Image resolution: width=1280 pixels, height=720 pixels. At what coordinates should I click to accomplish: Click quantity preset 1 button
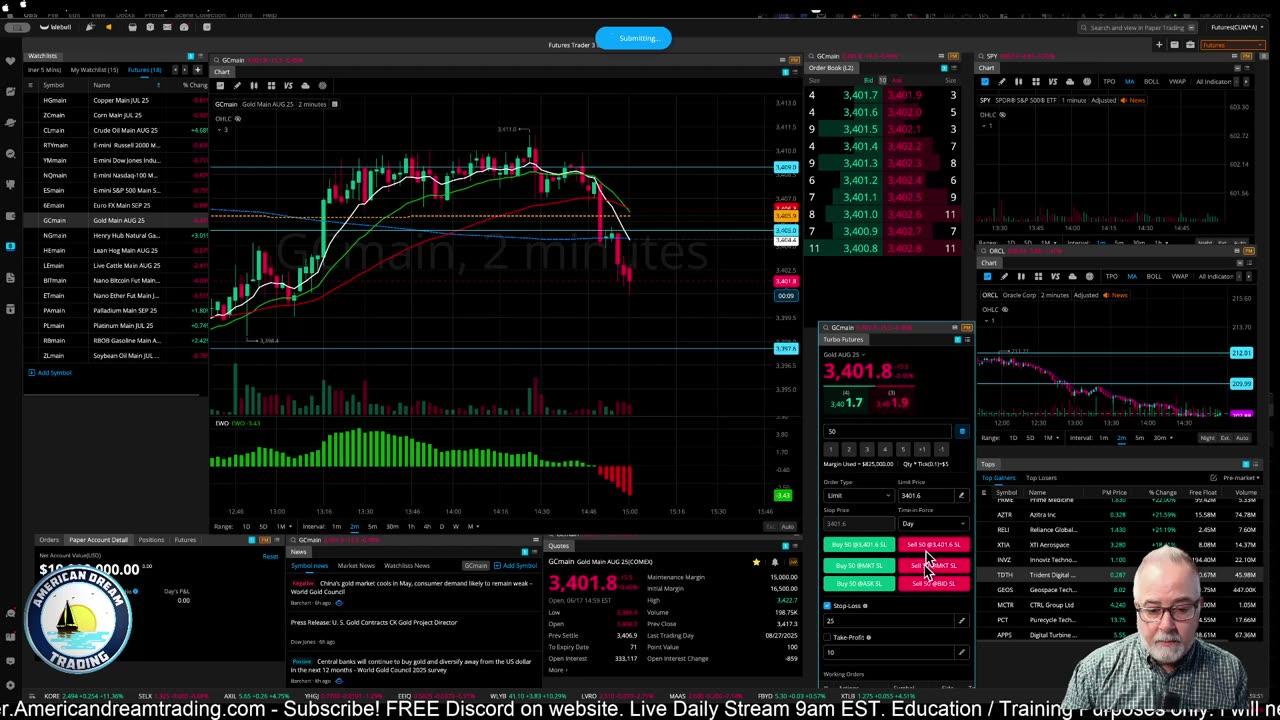tap(830, 449)
